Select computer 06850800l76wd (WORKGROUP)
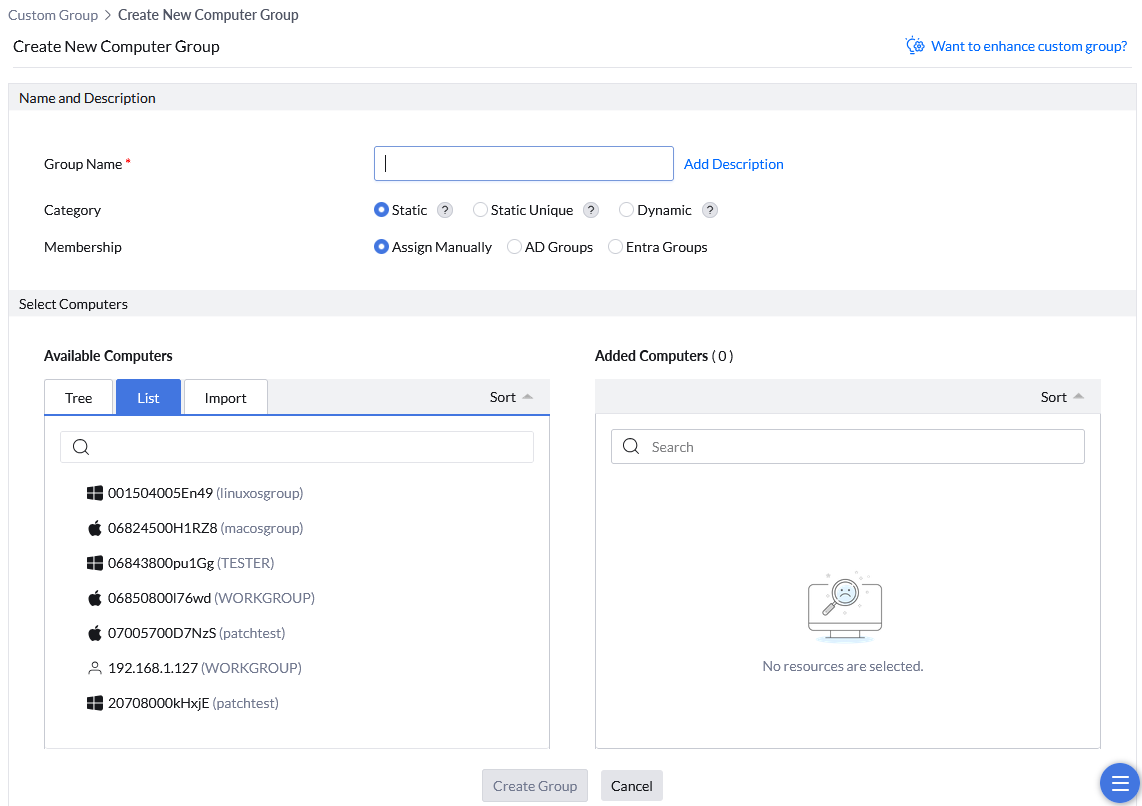 201,598
